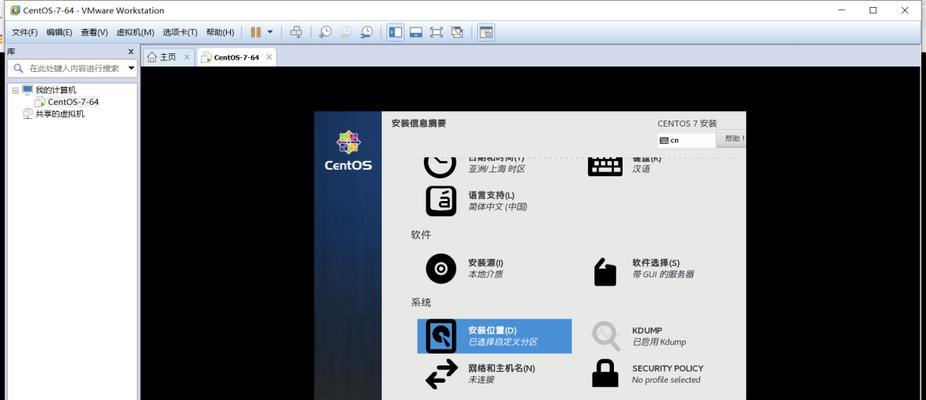Click the cn keyboard layout indicator

(686, 141)
